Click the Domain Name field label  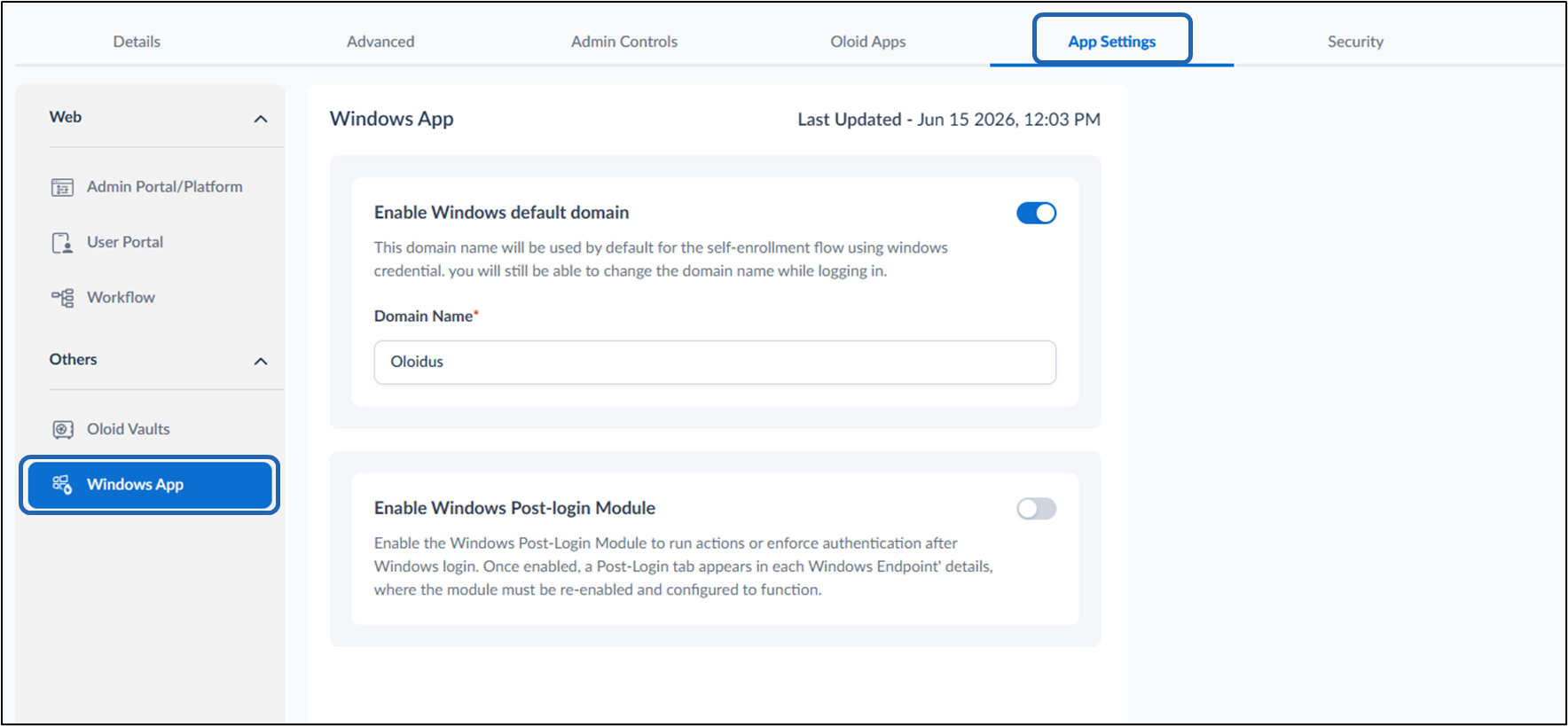pos(426,316)
